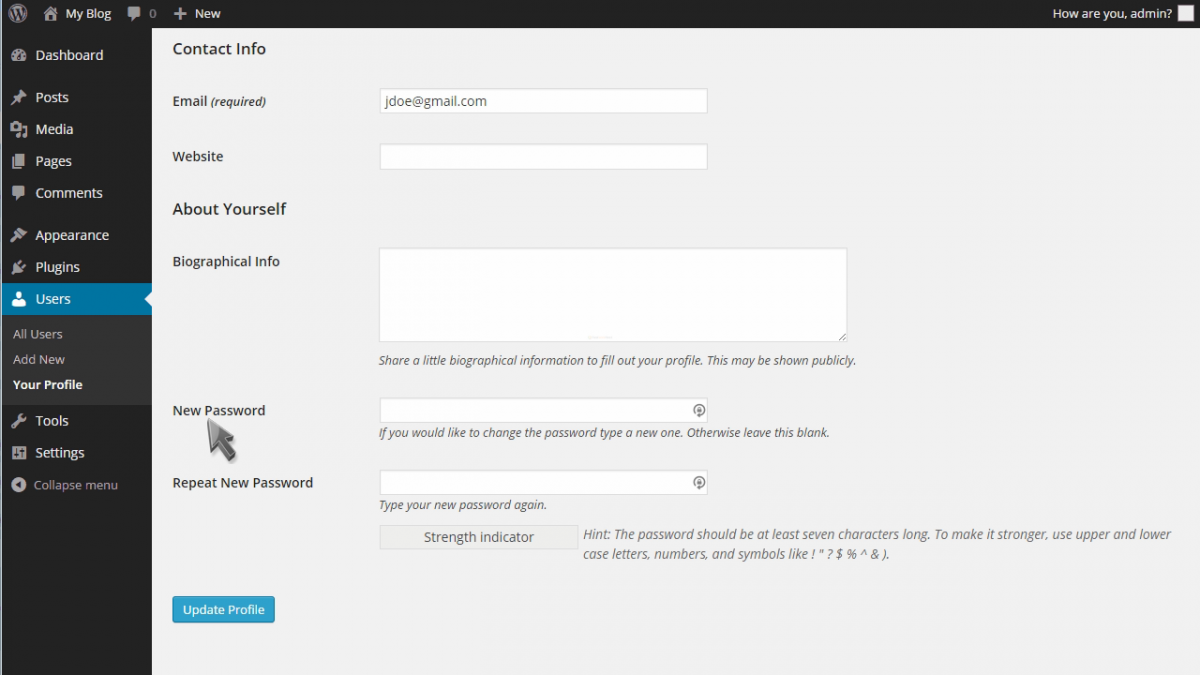Click the password Strength indicator bar
The width and height of the screenshot is (1200, 675).
[x=478, y=537]
